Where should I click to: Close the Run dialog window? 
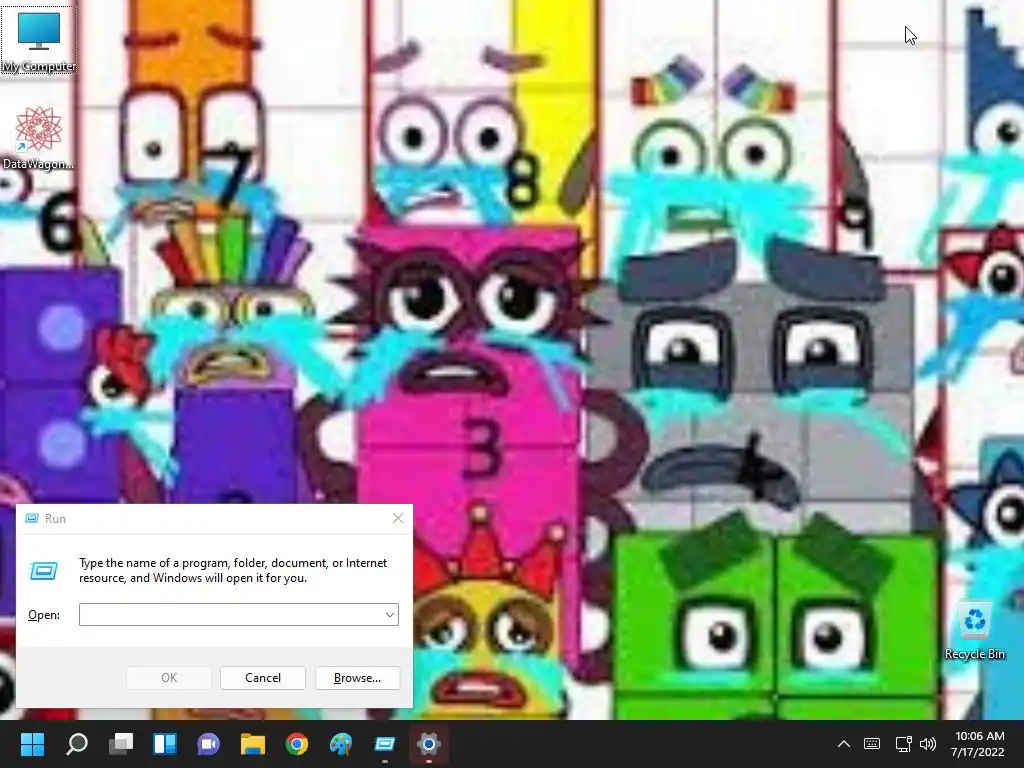(x=398, y=519)
